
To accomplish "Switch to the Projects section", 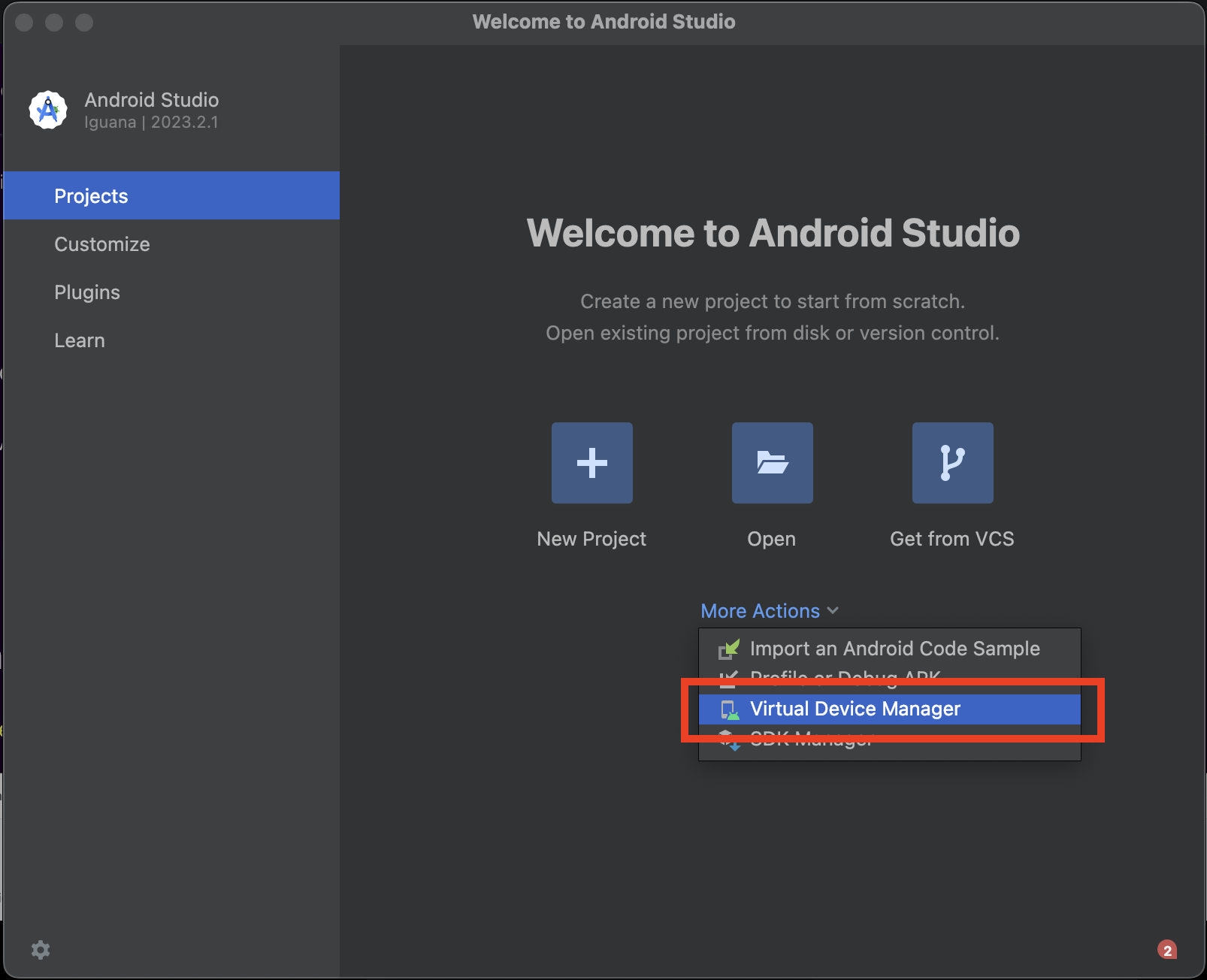I will pyautogui.click(x=90, y=195).
